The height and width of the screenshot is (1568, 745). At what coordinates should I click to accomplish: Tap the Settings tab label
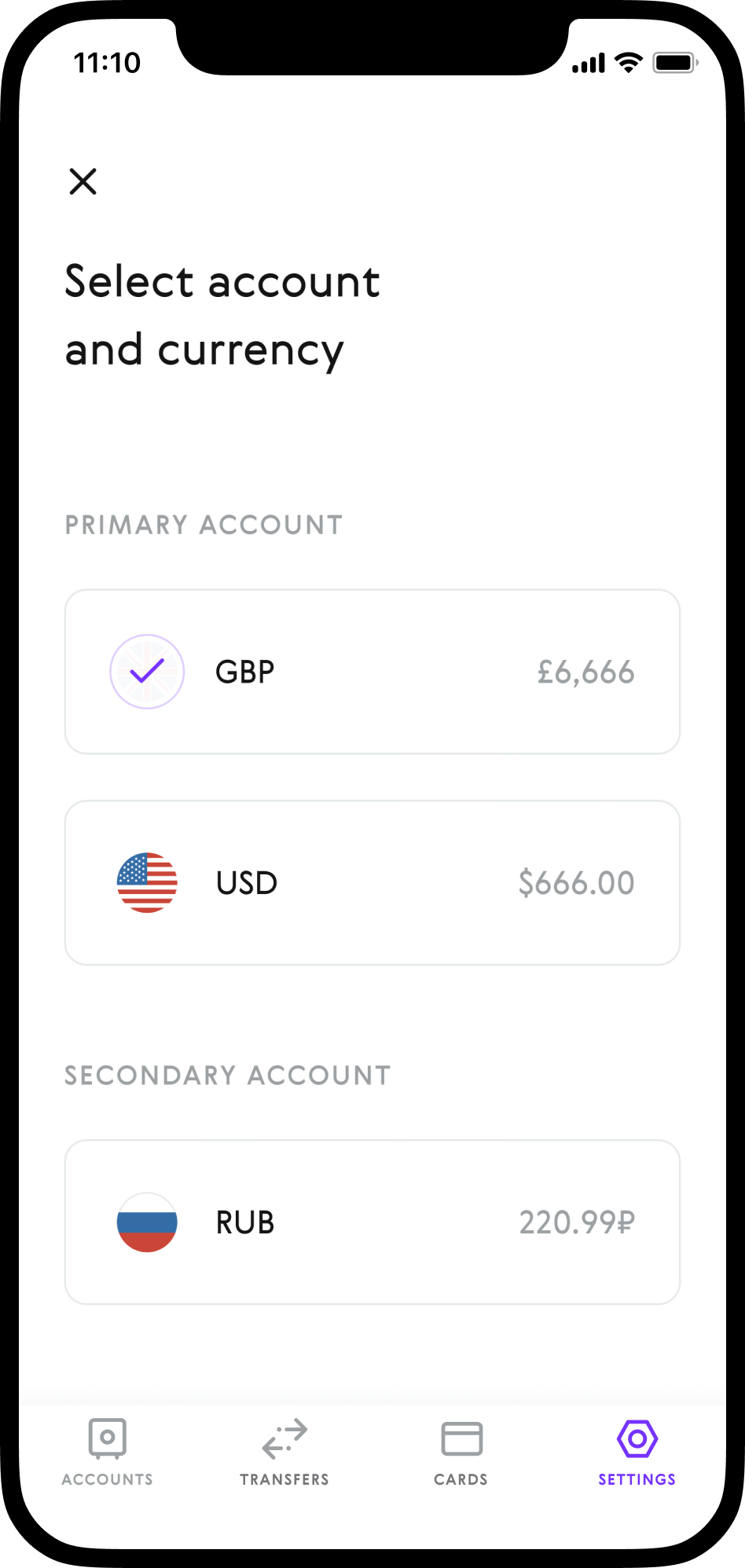[x=637, y=1479]
